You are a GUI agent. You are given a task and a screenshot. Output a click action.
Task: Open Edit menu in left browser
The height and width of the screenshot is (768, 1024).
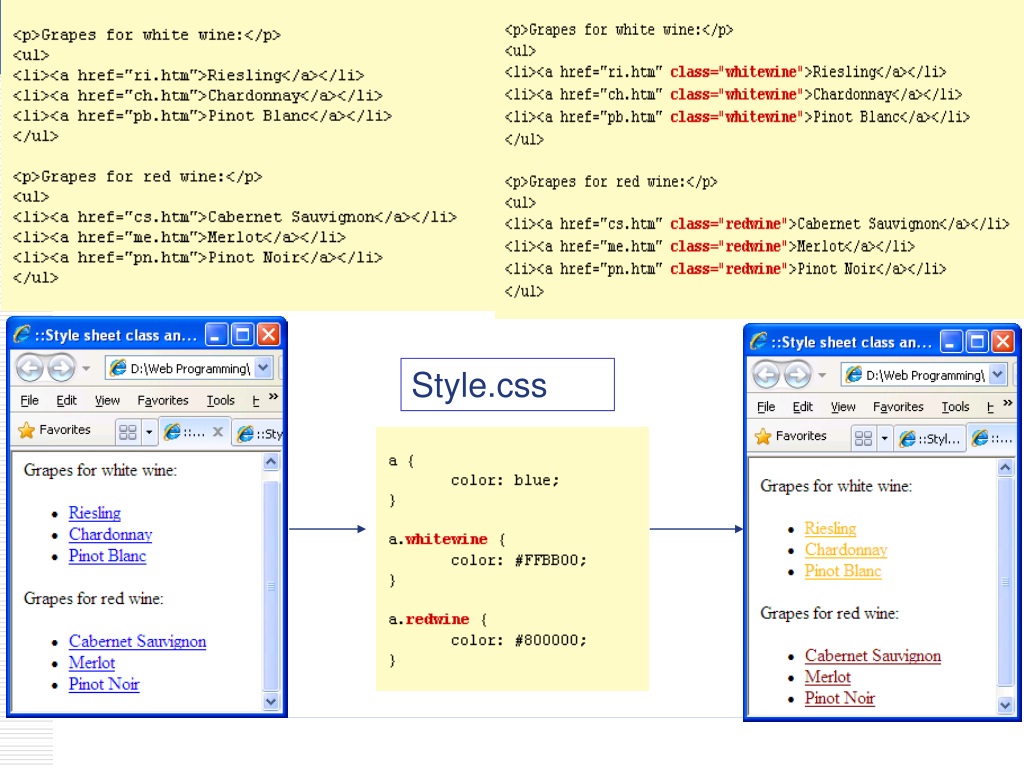(66, 400)
